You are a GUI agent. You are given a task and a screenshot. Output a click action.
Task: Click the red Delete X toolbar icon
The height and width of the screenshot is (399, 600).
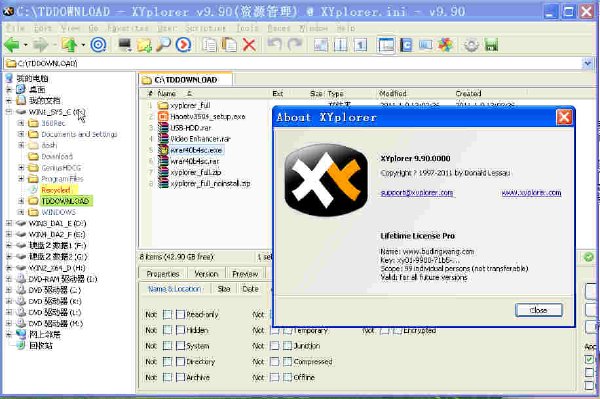pos(249,45)
